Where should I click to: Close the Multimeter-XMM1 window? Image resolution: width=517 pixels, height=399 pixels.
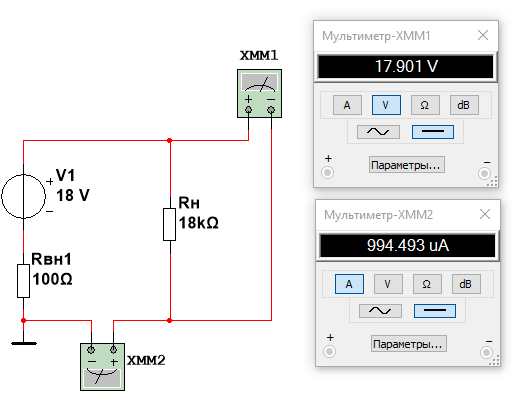[x=483, y=35]
